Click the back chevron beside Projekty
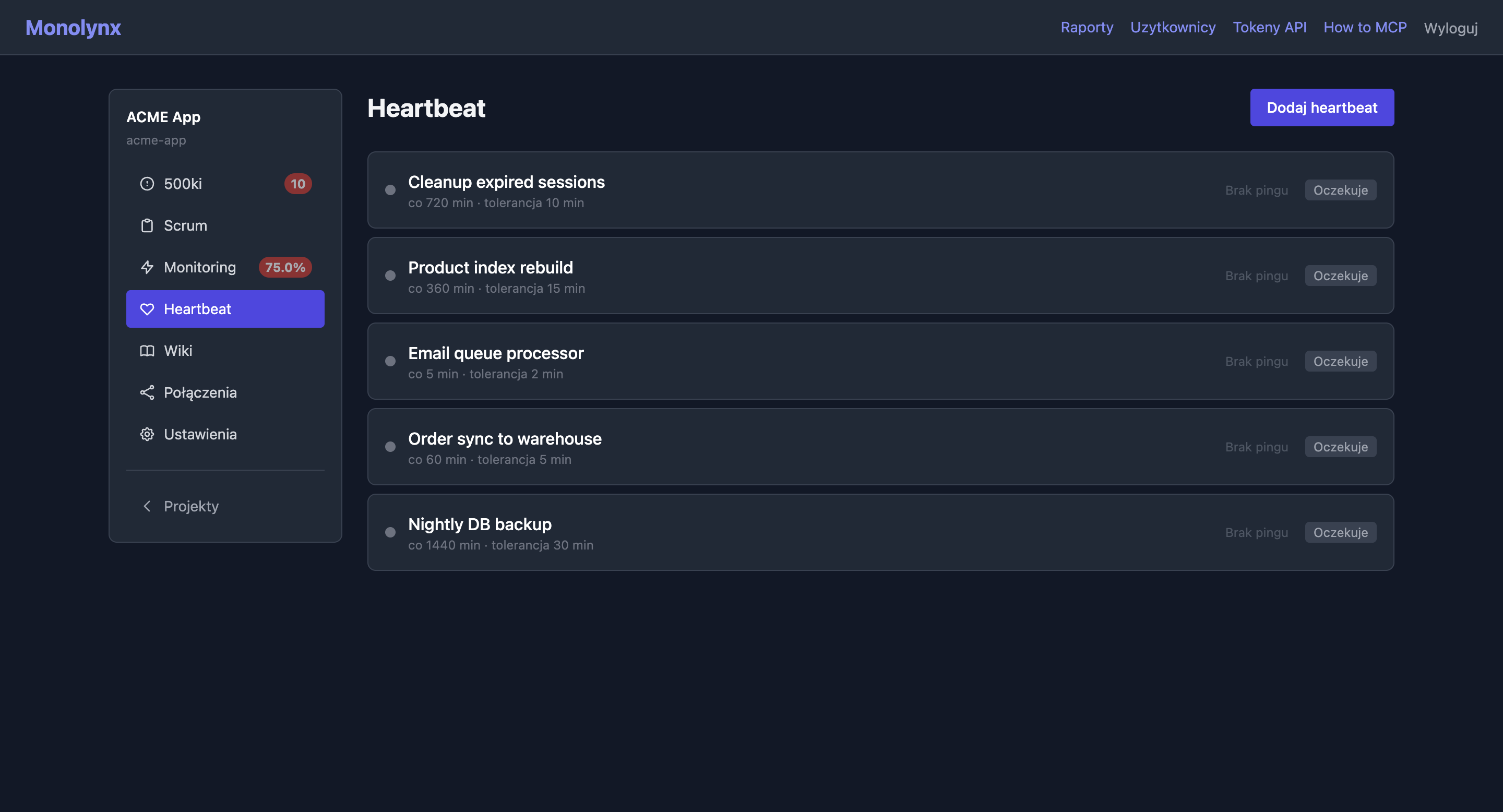This screenshot has height=812, width=1503. click(147, 506)
